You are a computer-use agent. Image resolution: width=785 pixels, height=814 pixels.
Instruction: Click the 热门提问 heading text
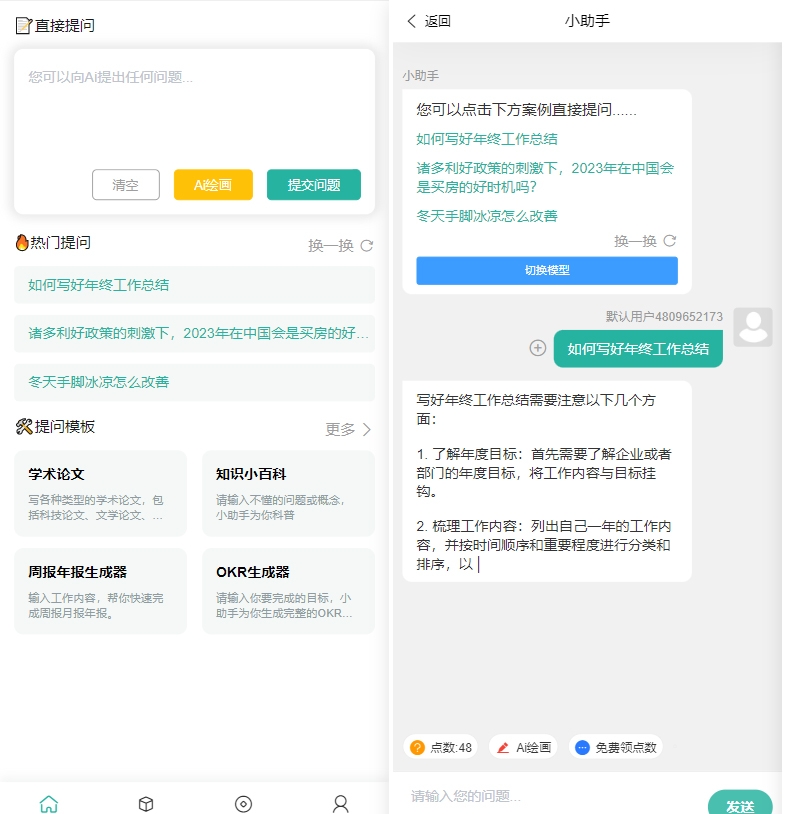(61, 242)
